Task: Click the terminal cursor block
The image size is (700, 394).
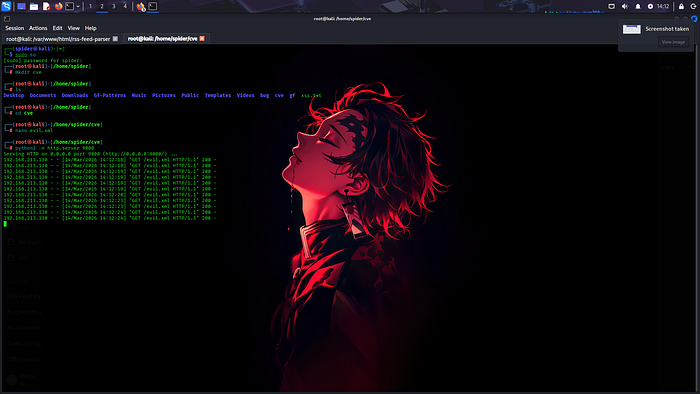Action: (5, 224)
